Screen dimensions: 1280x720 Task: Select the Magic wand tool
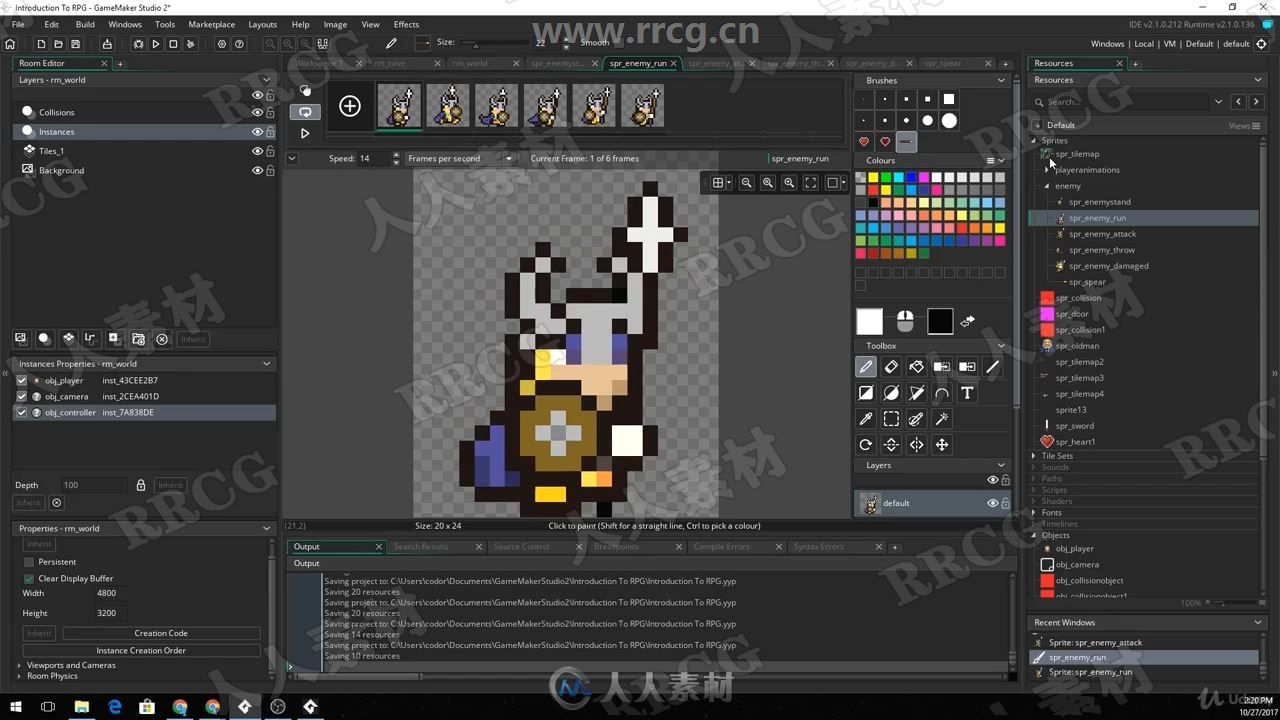(942, 419)
